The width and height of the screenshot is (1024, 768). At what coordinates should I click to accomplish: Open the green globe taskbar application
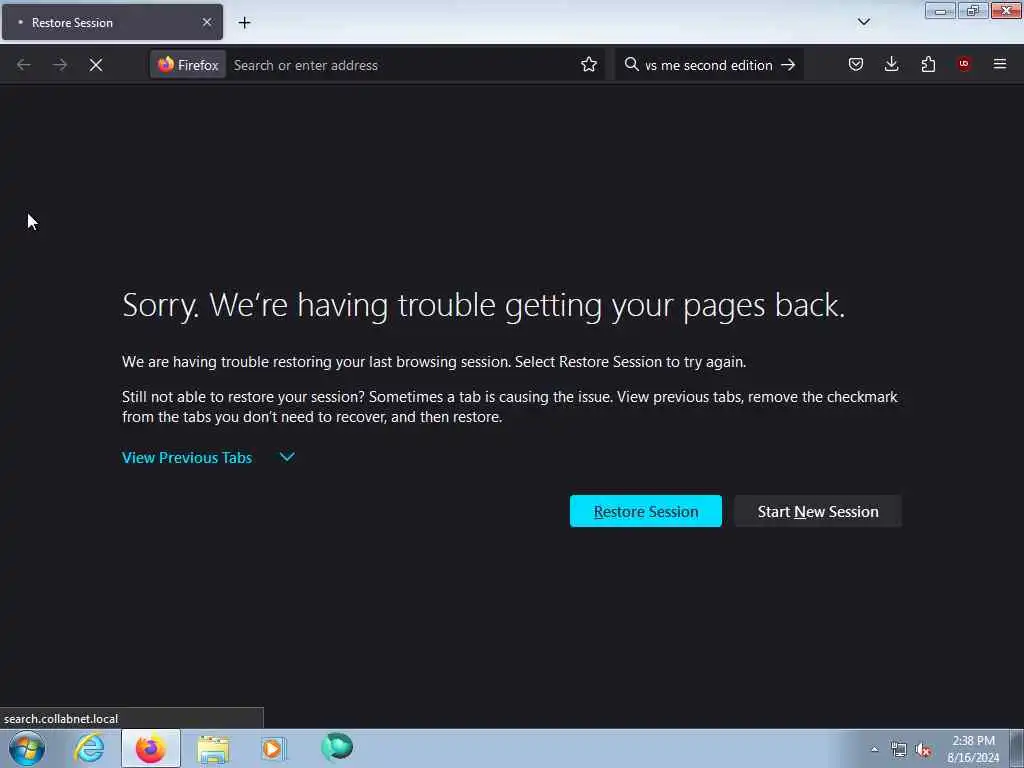[x=337, y=747]
